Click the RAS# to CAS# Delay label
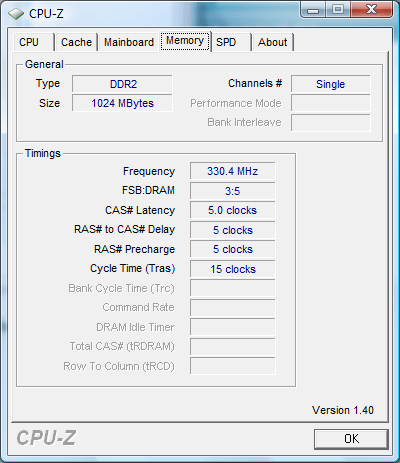 pyautogui.click(x=124, y=229)
